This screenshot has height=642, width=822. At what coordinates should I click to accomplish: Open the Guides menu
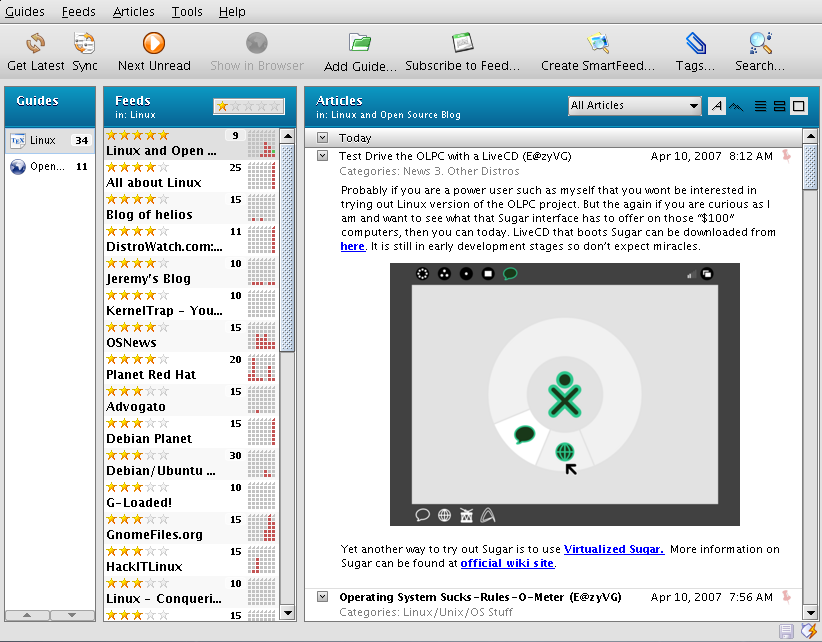click(25, 12)
